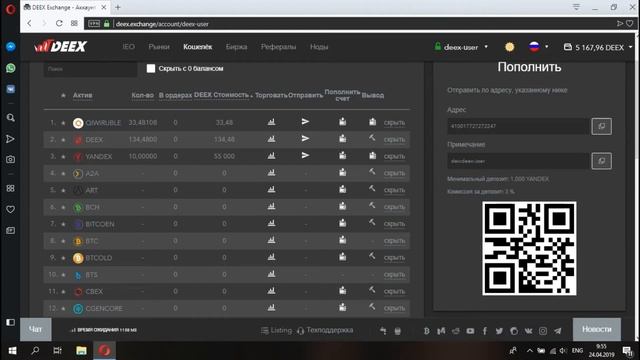This screenshot has height=360, width=640.
Task: Open the Чат button
Action: (36, 329)
